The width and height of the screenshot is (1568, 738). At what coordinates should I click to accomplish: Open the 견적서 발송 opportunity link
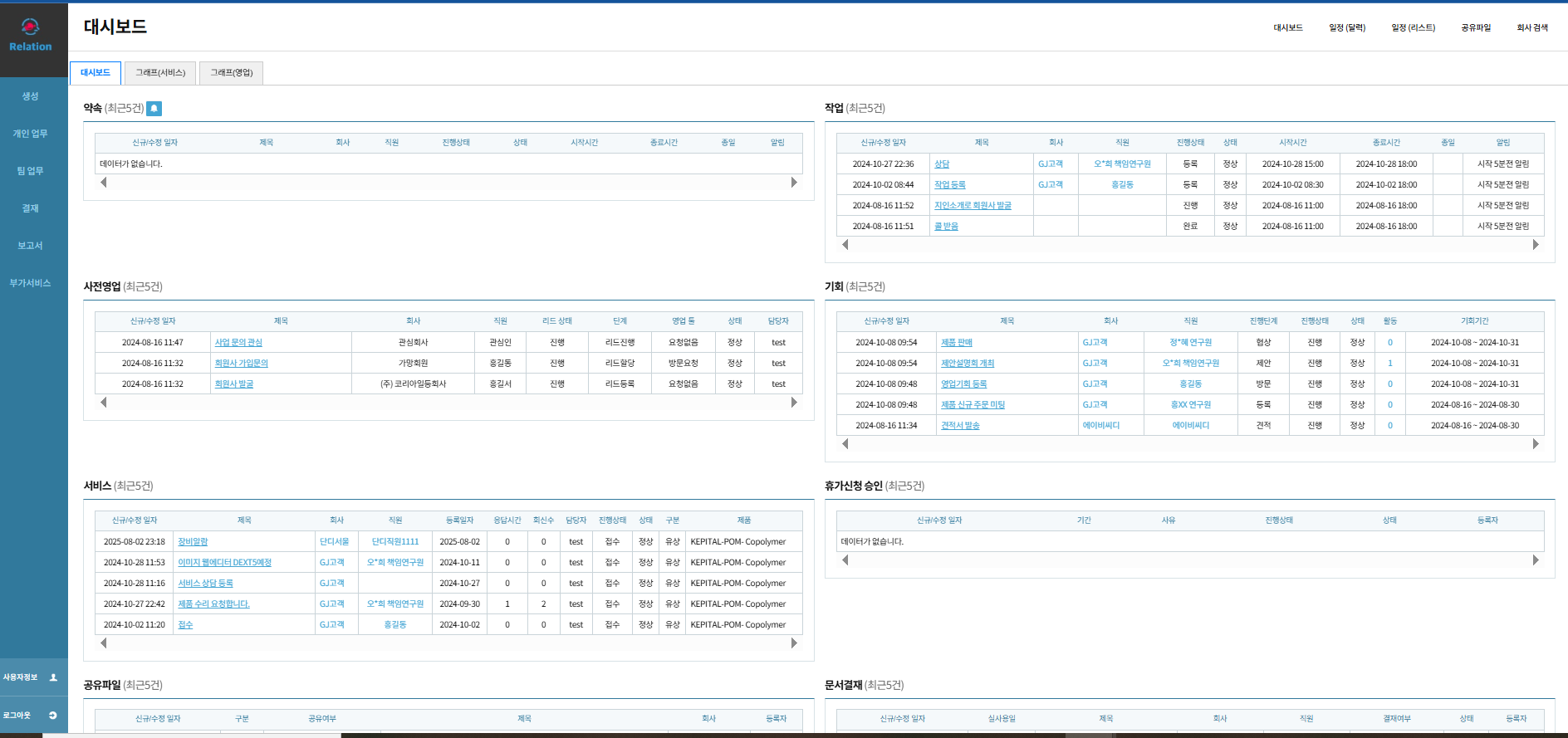point(960,426)
